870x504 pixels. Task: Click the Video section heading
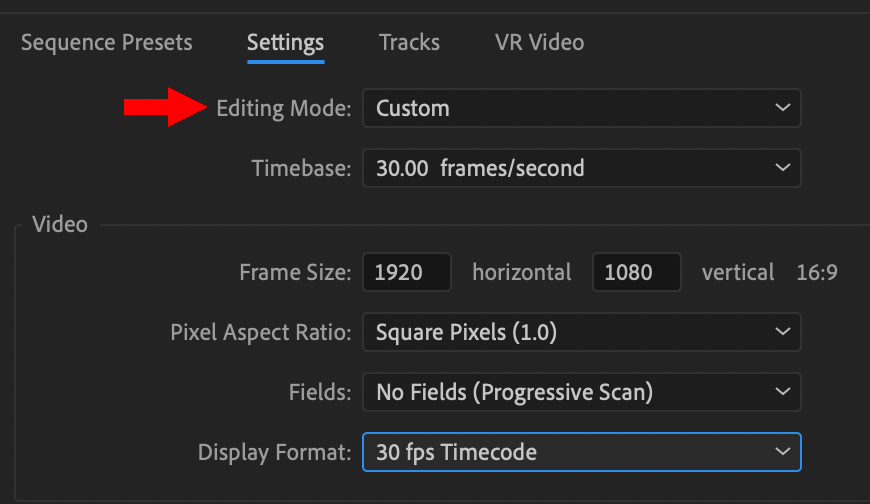coord(60,225)
